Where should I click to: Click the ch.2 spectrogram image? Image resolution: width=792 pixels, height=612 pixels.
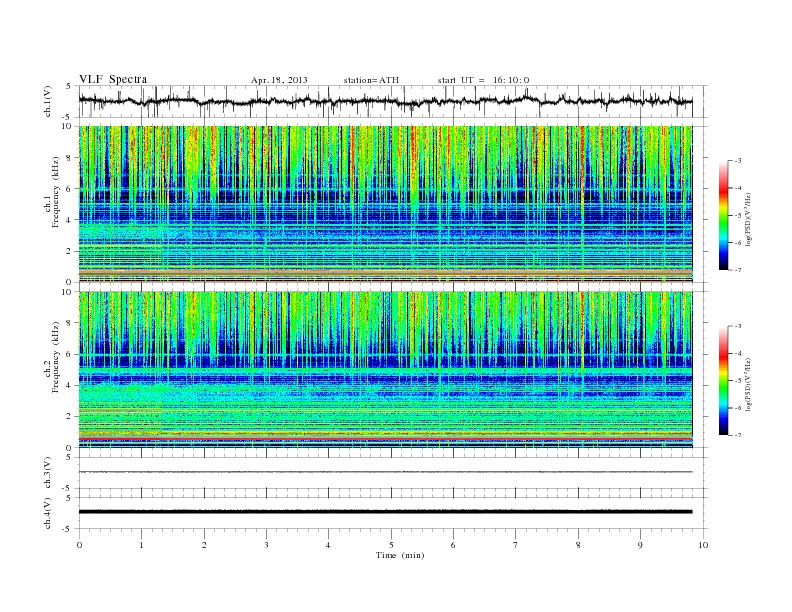click(x=385, y=369)
